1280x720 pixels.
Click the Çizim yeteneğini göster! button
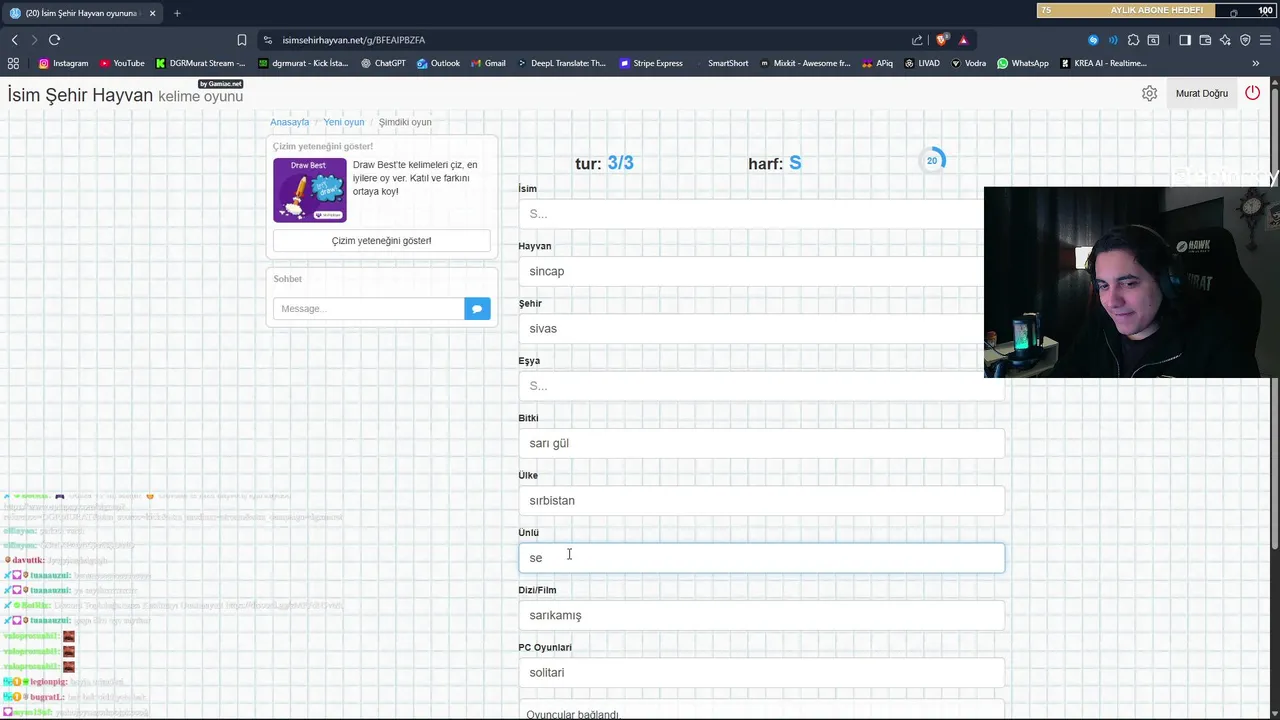point(382,241)
